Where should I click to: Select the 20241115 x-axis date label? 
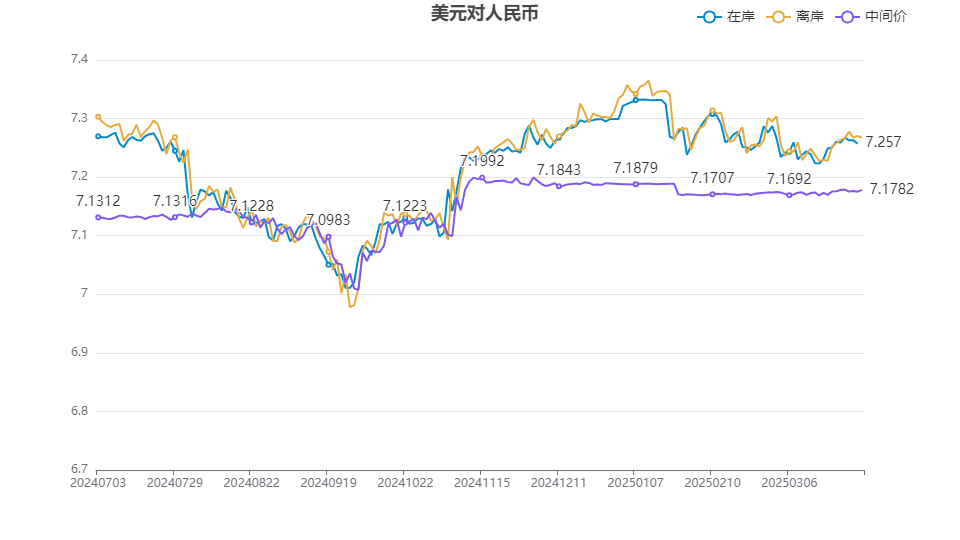(x=481, y=482)
